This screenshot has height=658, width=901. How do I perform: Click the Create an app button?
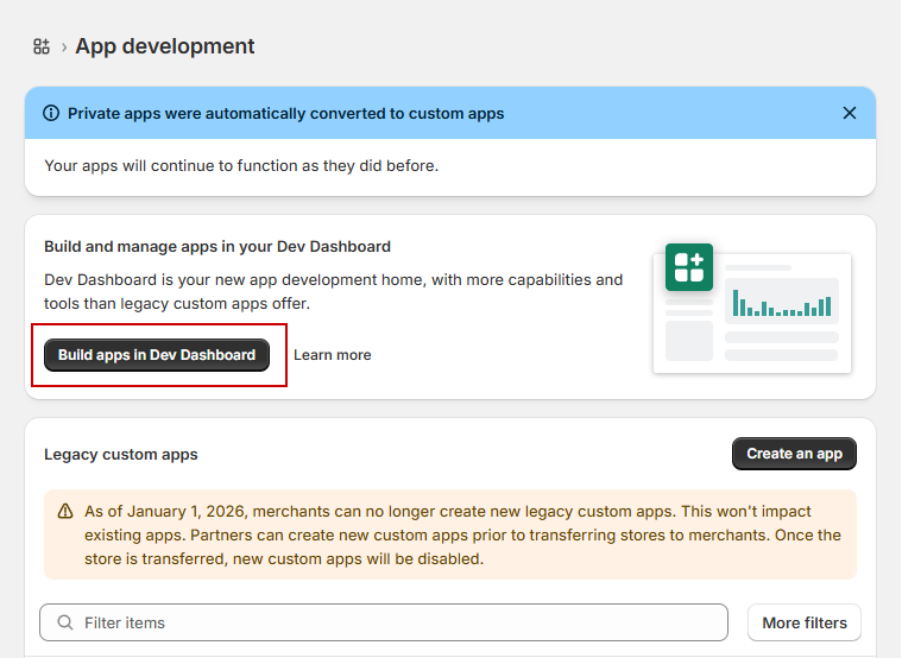click(x=794, y=454)
